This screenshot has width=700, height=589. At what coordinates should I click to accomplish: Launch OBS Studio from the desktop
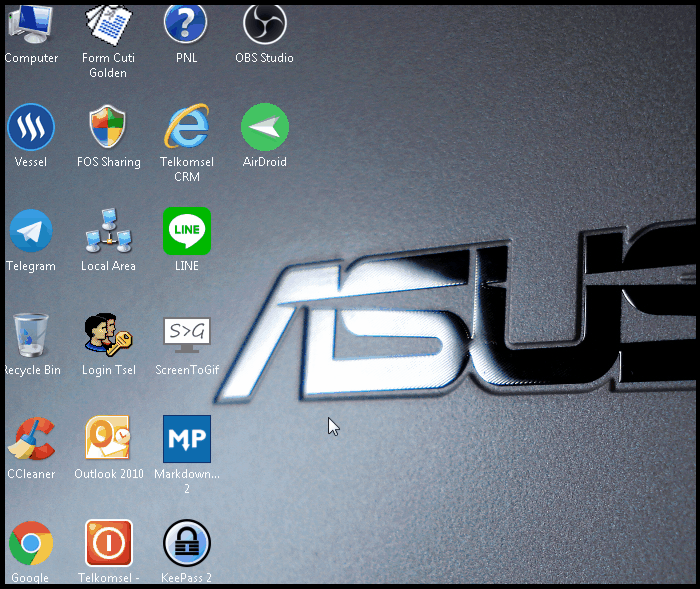[264, 25]
